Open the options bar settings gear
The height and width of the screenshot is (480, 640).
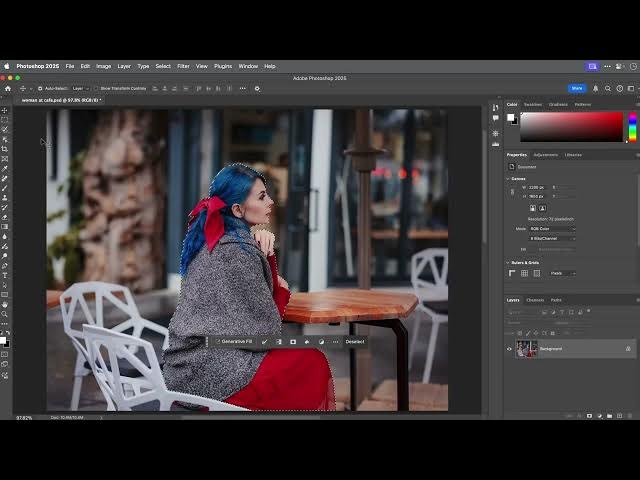pyautogui.click(x=257, y=88)
